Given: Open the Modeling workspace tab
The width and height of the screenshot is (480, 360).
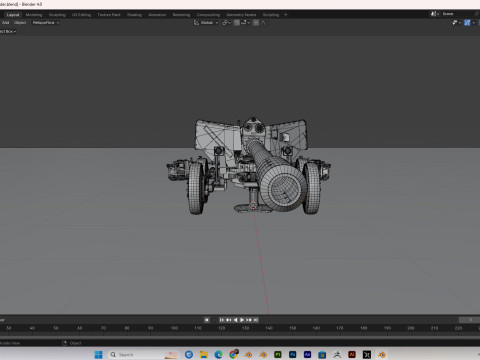Looking at the screenshot, I should (x=34, y=15).
